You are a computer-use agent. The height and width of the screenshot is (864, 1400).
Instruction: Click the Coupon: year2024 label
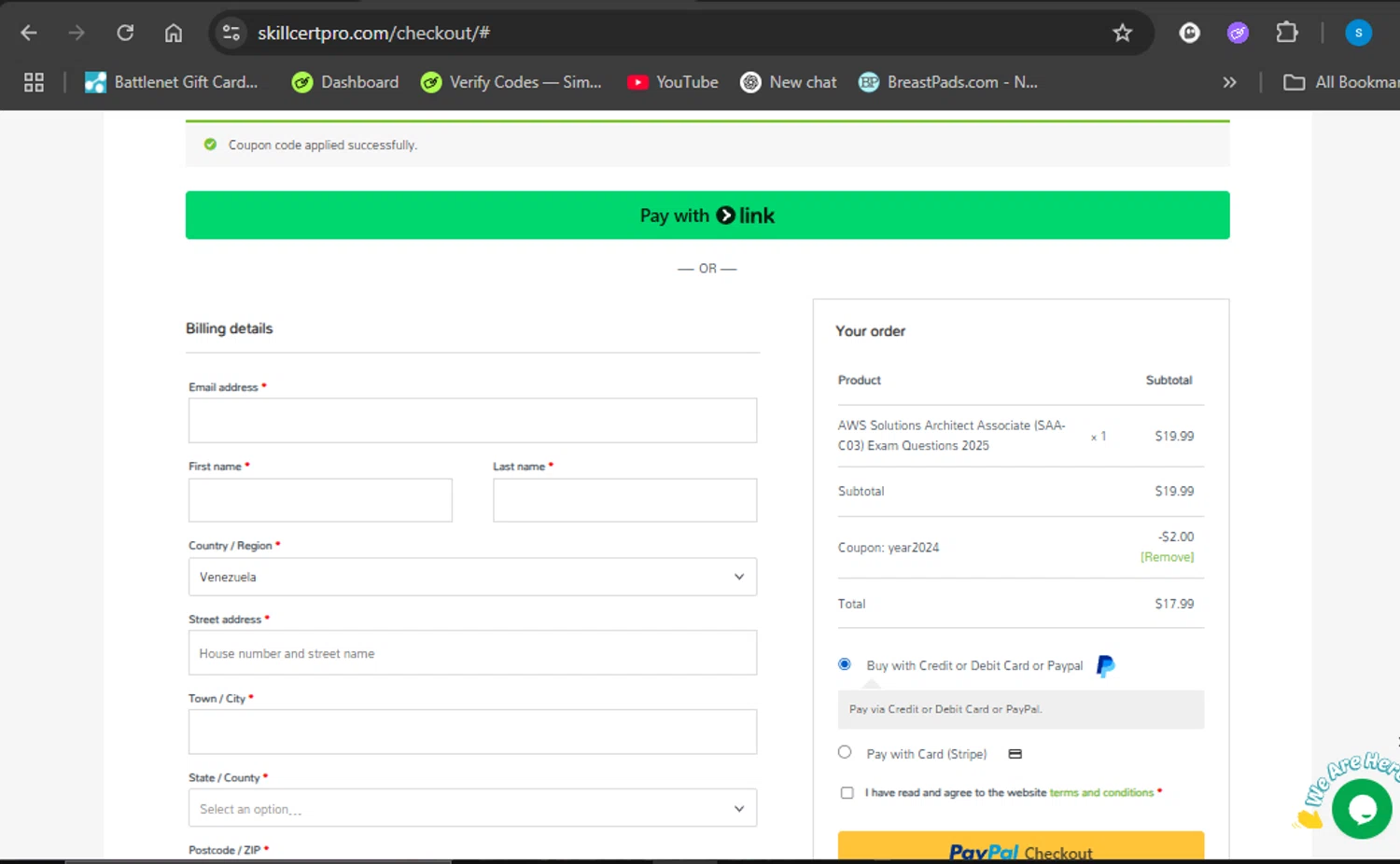(x=889, y=548)
